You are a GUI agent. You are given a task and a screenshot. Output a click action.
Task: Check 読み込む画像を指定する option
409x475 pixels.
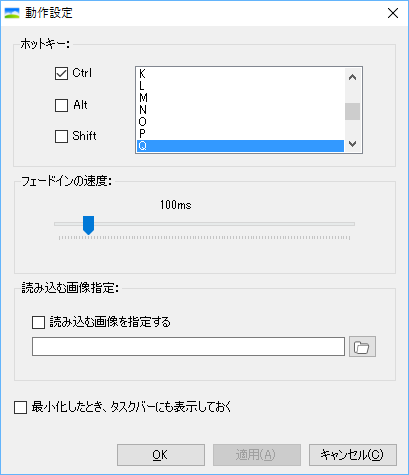click(39, 323)
